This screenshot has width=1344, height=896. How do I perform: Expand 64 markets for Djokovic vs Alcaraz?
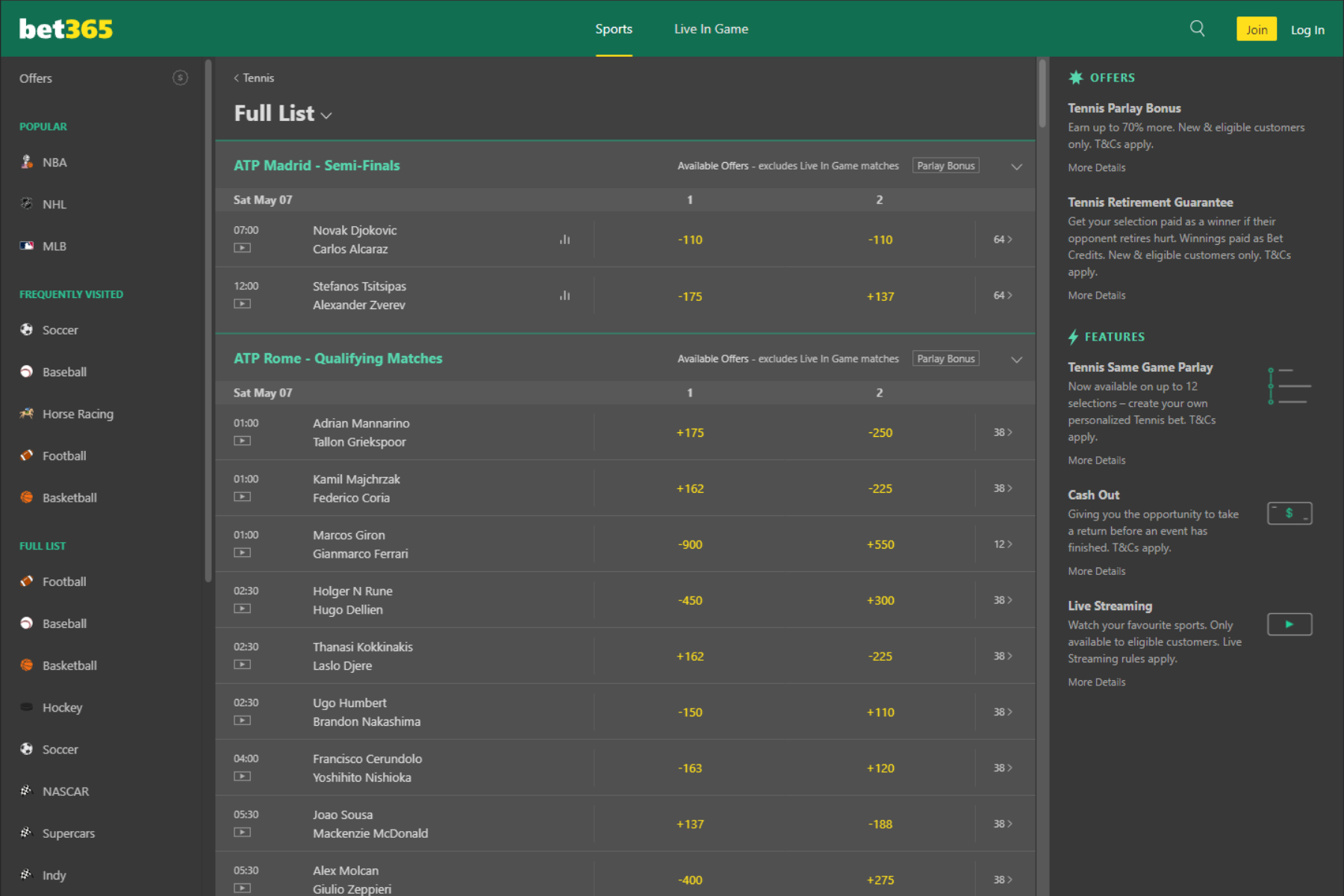coord(1003,240)
